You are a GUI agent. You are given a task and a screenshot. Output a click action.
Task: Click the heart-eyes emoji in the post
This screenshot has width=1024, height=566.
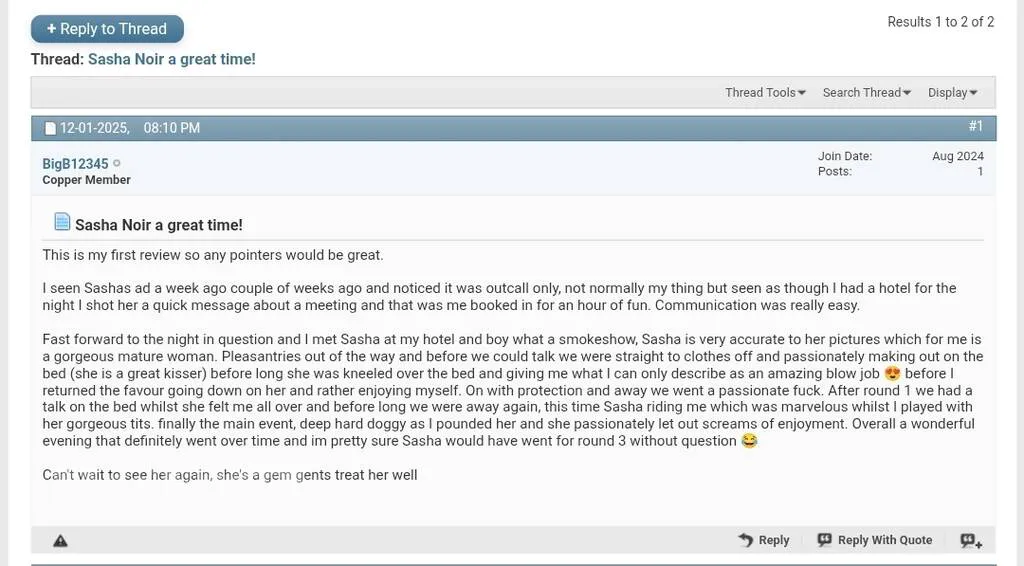coord(893,374)
